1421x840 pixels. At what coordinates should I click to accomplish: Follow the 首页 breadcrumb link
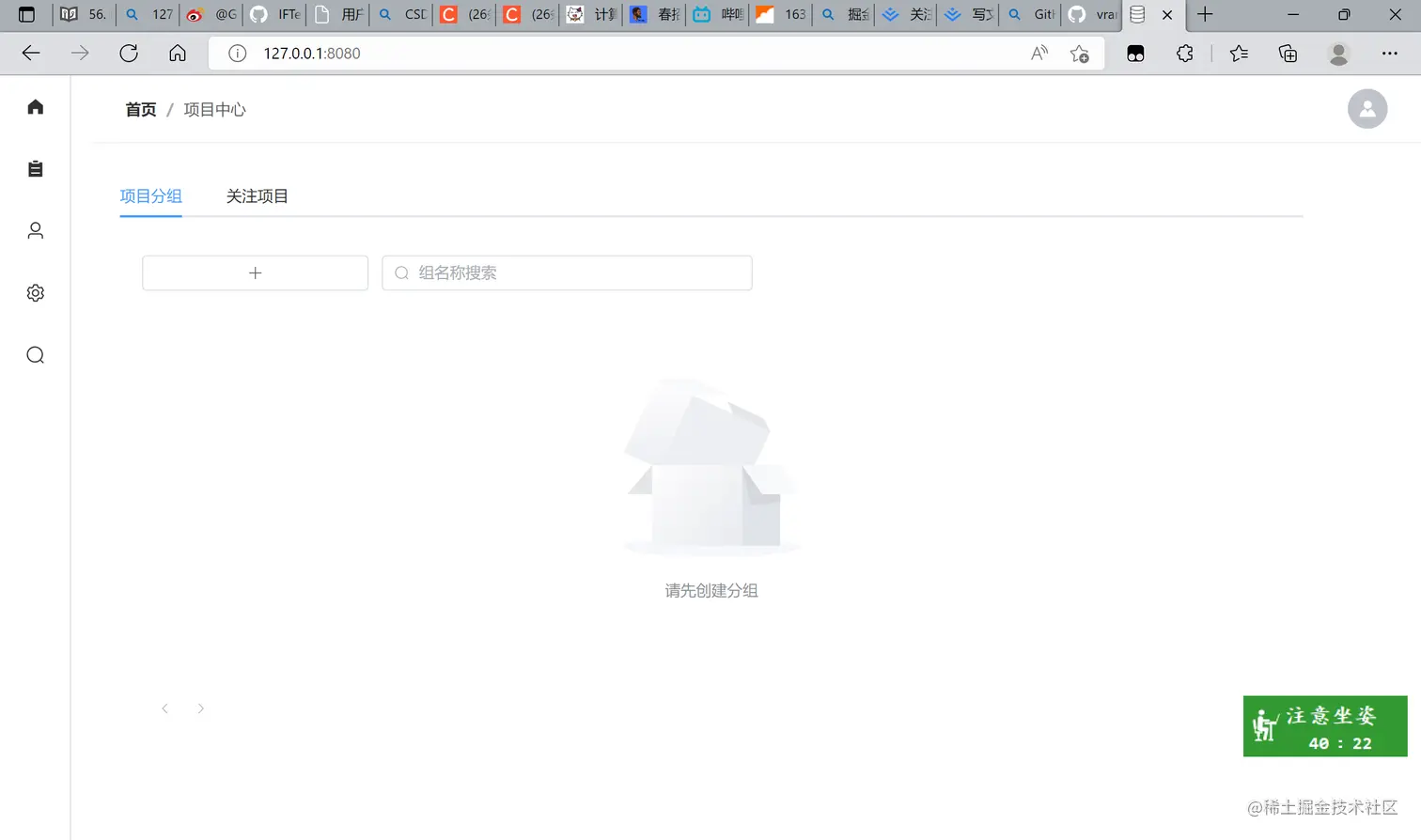click(141, 110)
